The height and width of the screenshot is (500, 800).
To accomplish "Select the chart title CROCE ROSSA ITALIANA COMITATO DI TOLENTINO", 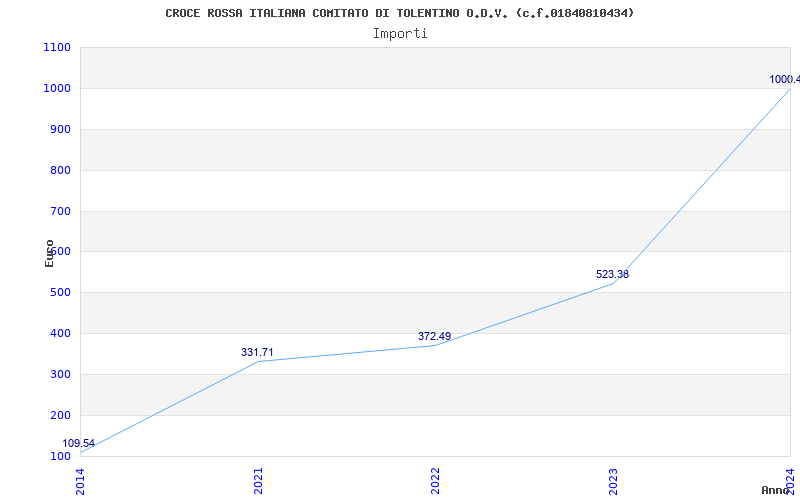I will pos(399,13).
